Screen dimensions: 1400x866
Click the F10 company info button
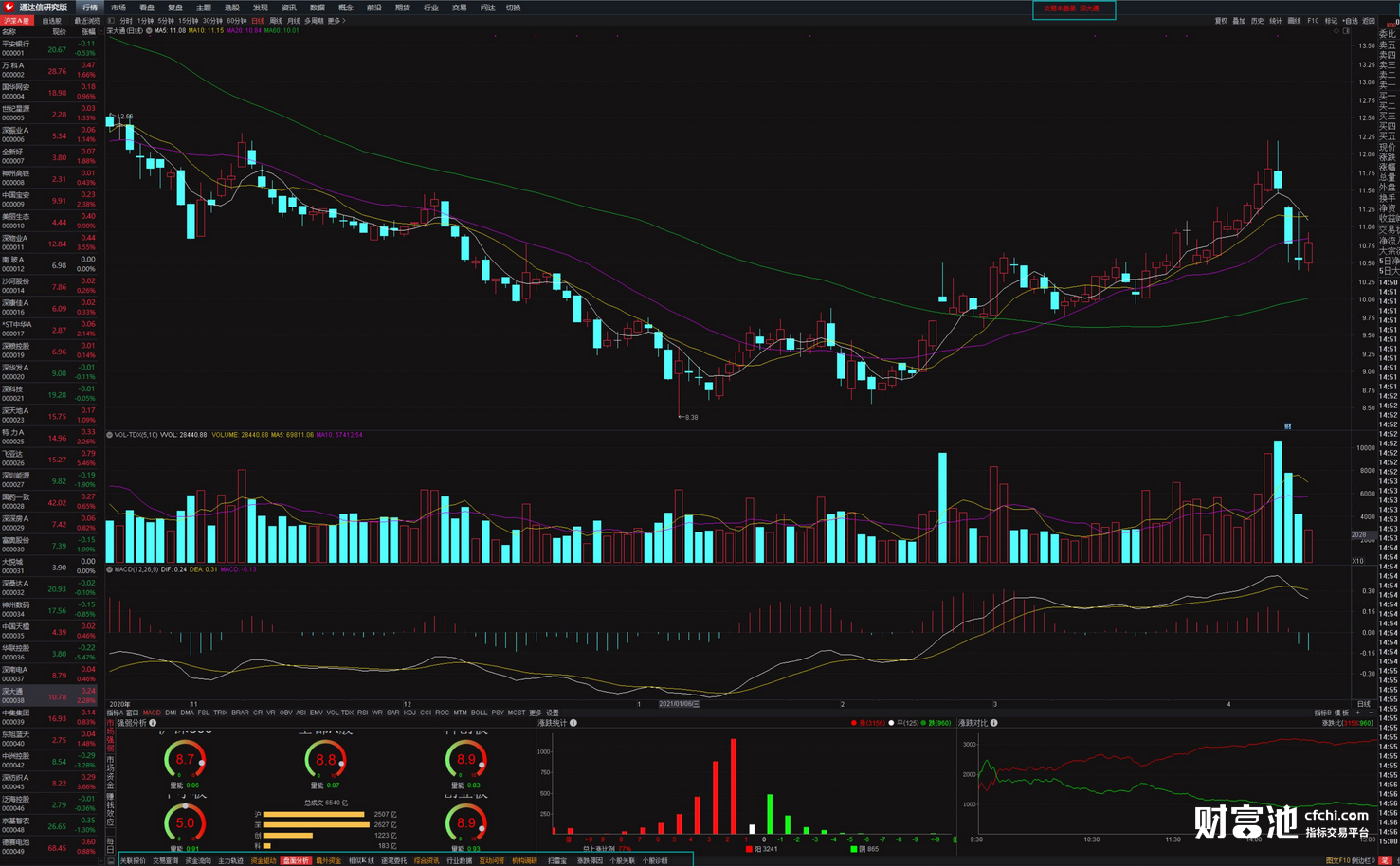pos(1313,21)
